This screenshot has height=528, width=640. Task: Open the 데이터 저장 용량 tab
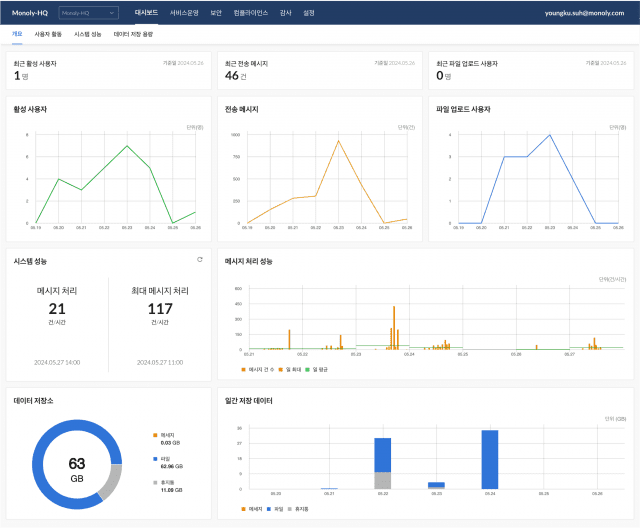click(134, 34)
